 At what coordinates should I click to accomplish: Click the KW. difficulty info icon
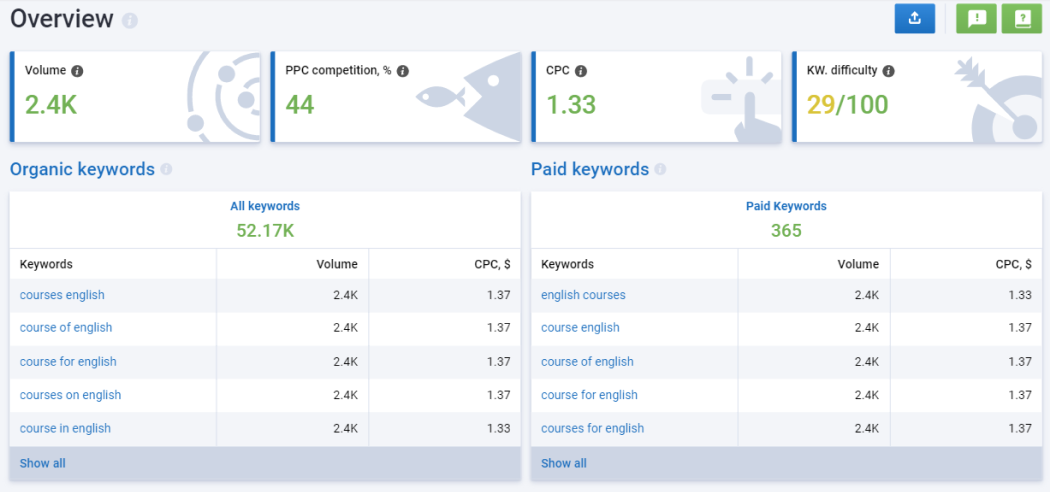click(x=888, y=71)
